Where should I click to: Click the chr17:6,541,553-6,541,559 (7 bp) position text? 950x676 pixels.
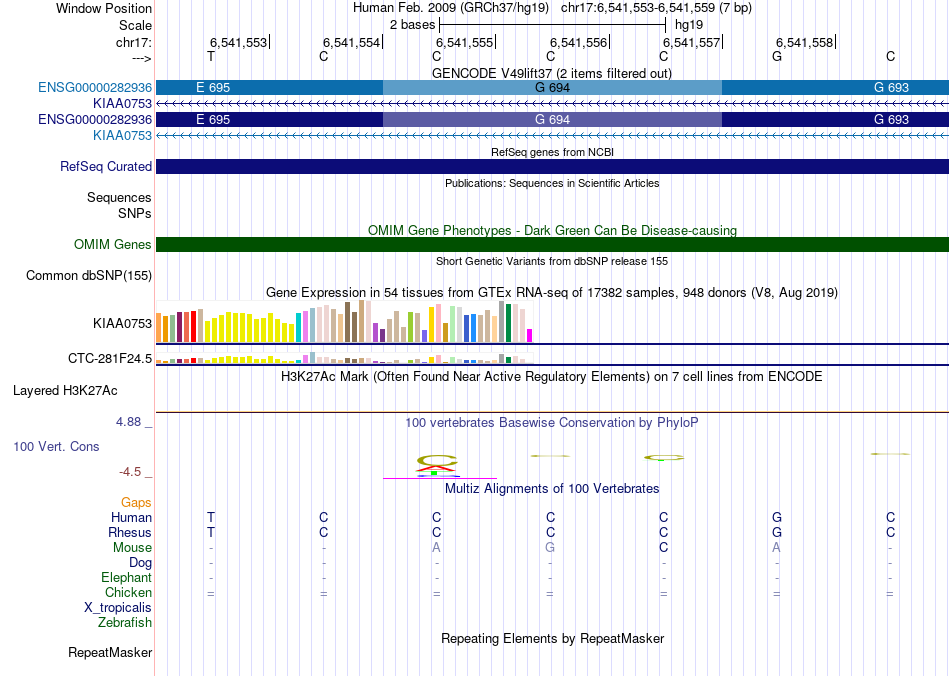656,8
